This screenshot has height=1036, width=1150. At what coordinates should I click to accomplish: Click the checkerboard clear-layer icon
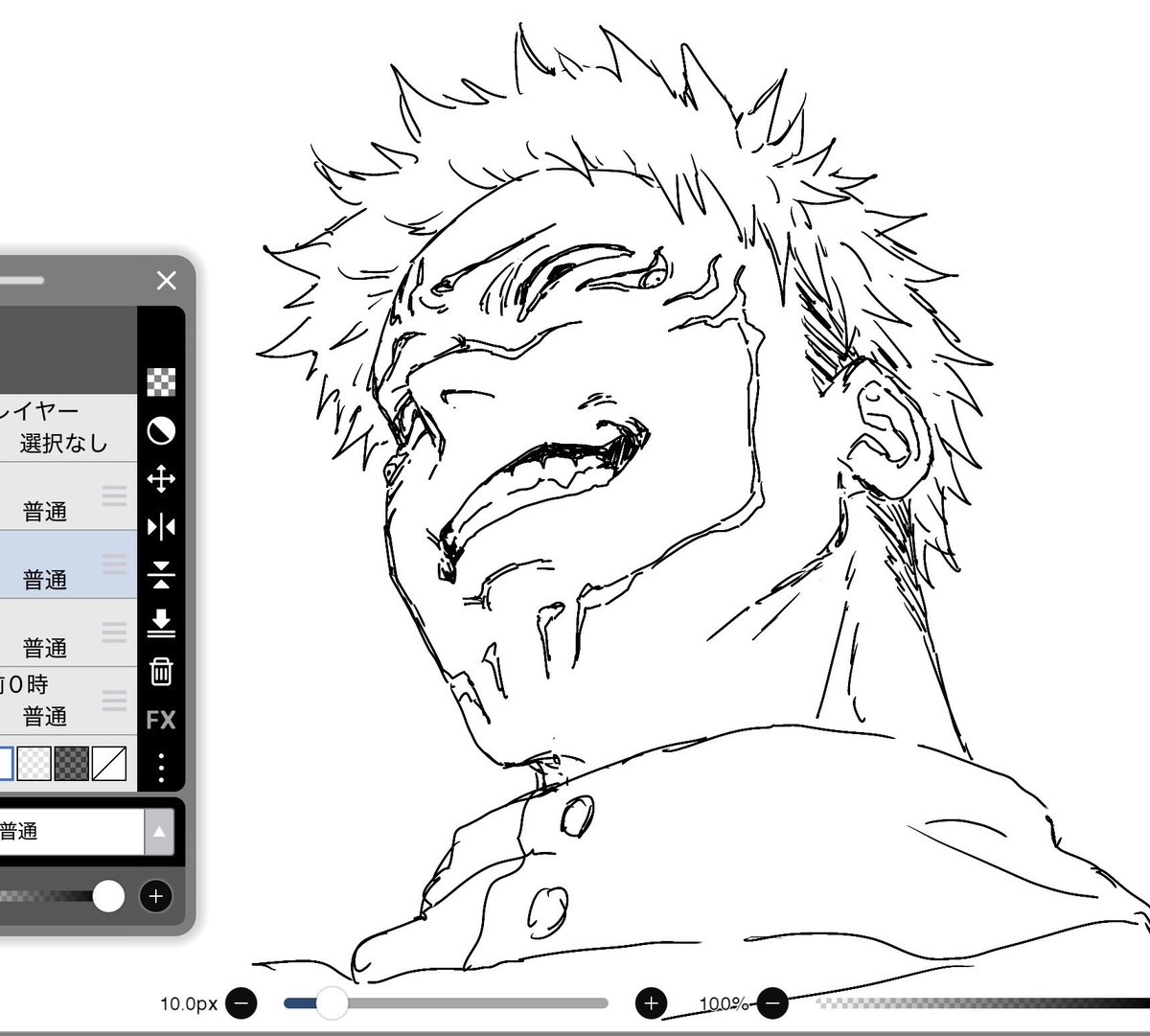[x=161, y=381]
